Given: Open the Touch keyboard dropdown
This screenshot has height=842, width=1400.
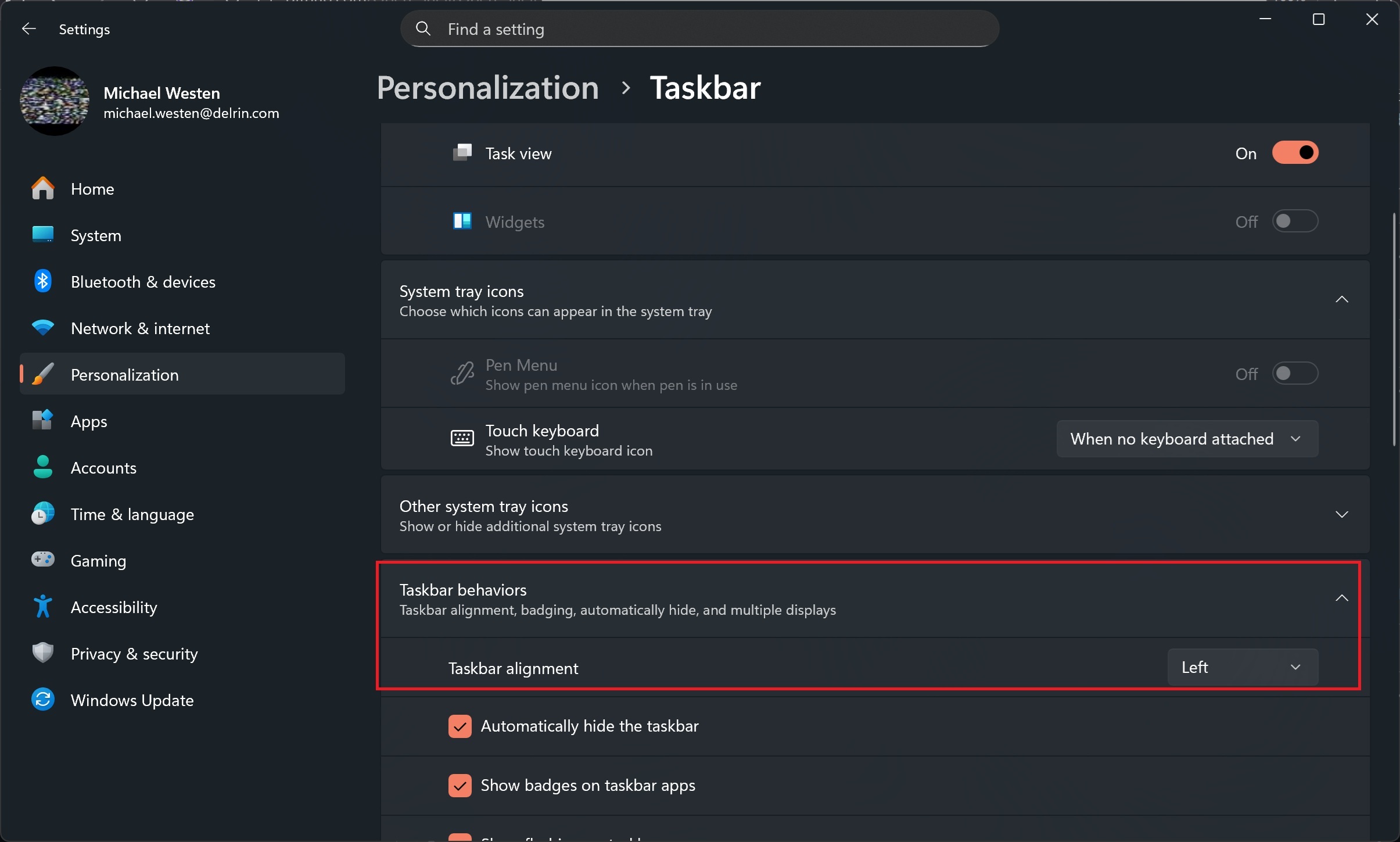Looking at the screenshot, I should (x=1187, y=439).
